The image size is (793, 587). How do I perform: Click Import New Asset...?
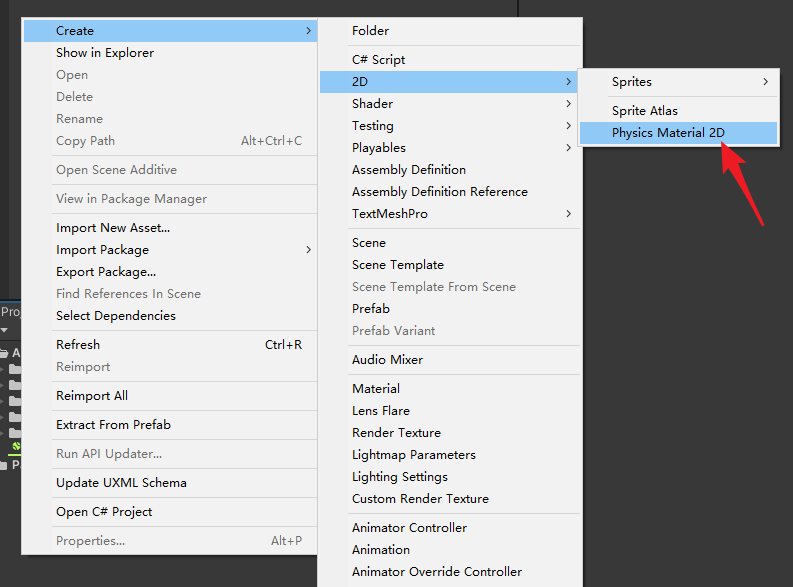point(170,228)
